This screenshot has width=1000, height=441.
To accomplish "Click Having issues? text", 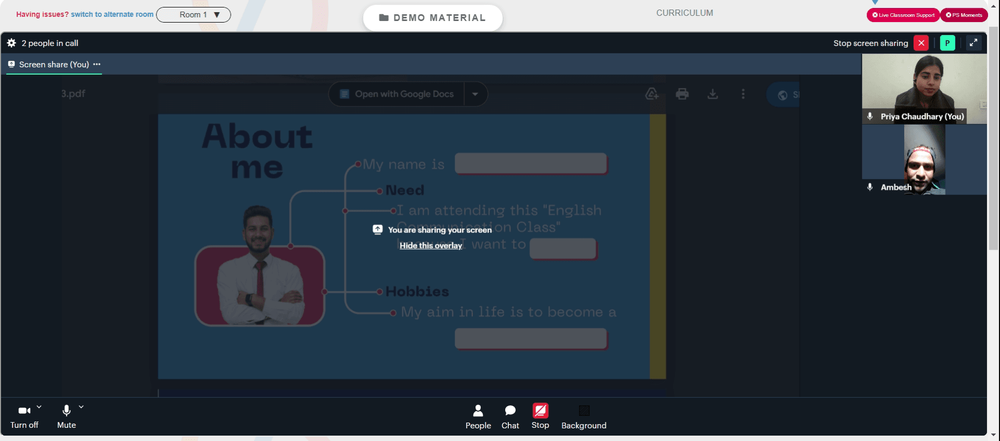I will click(42, 14).
